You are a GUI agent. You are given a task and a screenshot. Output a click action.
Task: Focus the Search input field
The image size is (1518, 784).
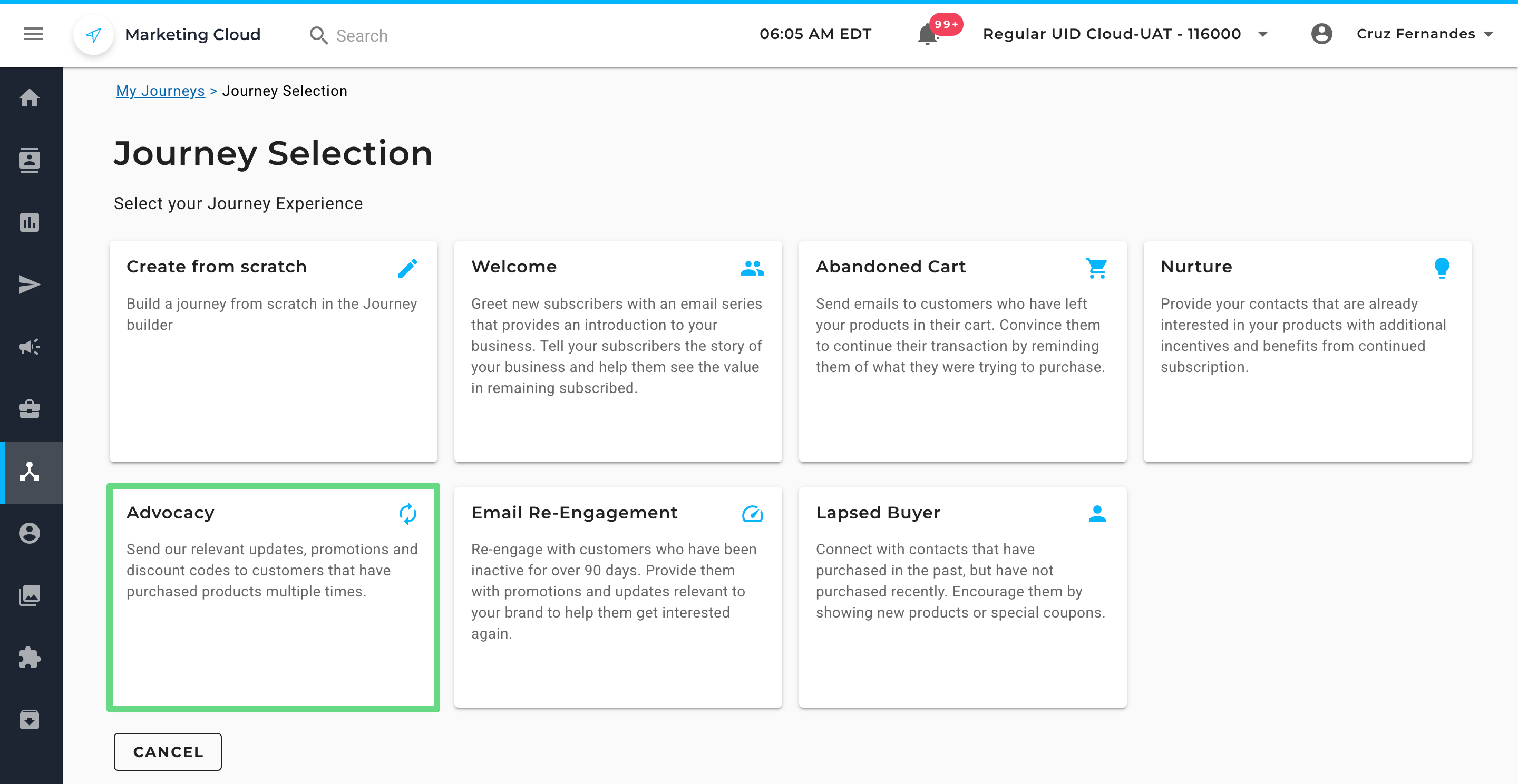[361, 36]
